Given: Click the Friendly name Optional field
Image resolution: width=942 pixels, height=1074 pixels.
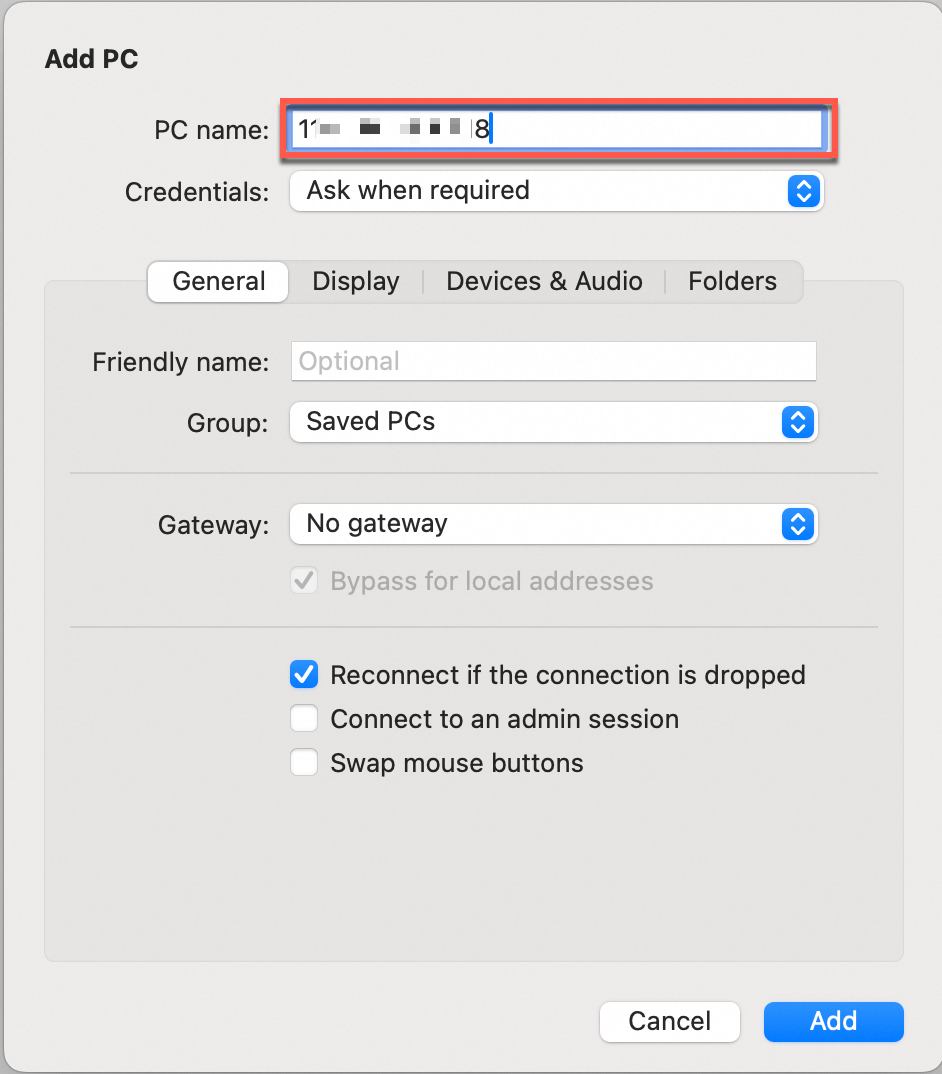Looking at the screenshot, I should 553,362.
